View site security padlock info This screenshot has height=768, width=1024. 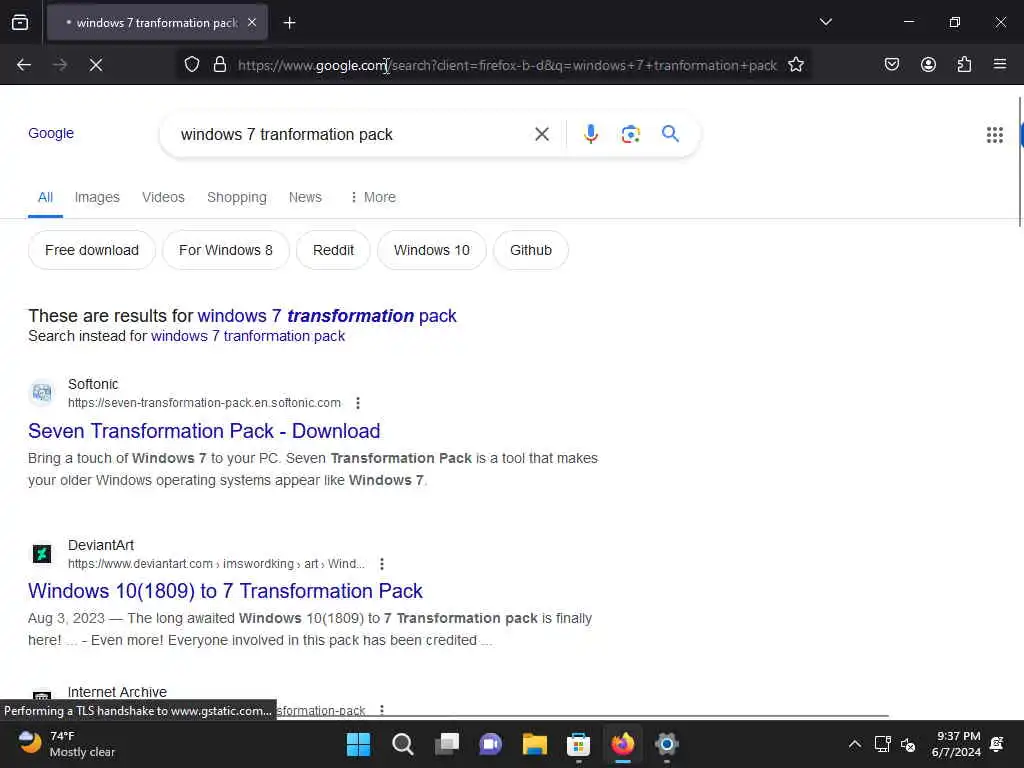coord(220,65)
